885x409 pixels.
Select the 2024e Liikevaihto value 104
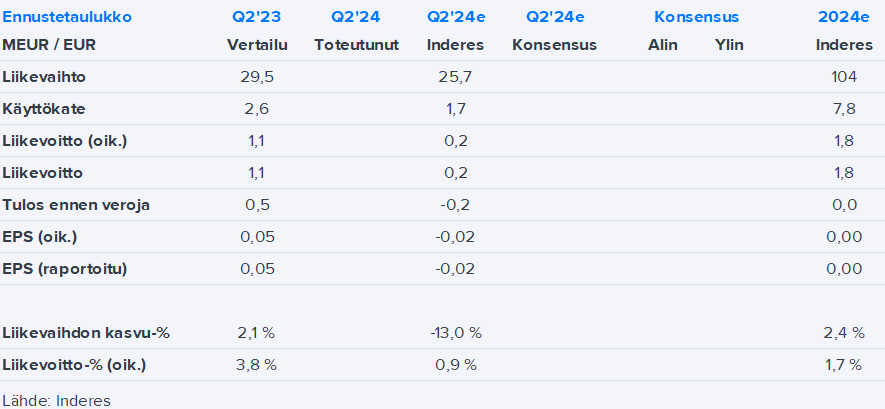(x=844, y=75)
